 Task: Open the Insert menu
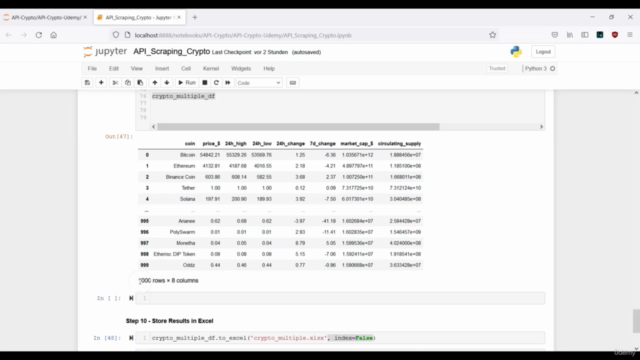(162, 69)
